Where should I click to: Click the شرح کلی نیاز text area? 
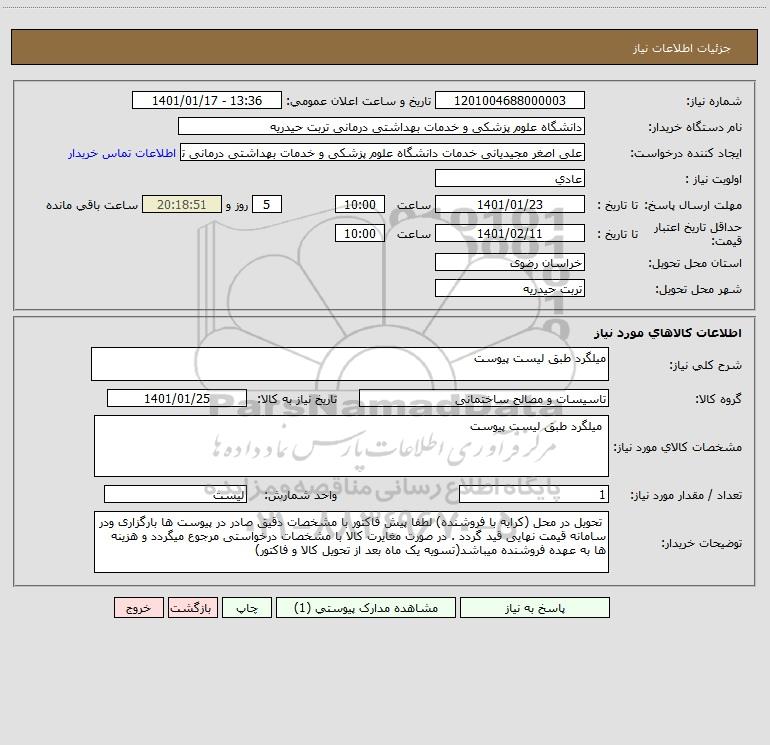tap(350, 364)
